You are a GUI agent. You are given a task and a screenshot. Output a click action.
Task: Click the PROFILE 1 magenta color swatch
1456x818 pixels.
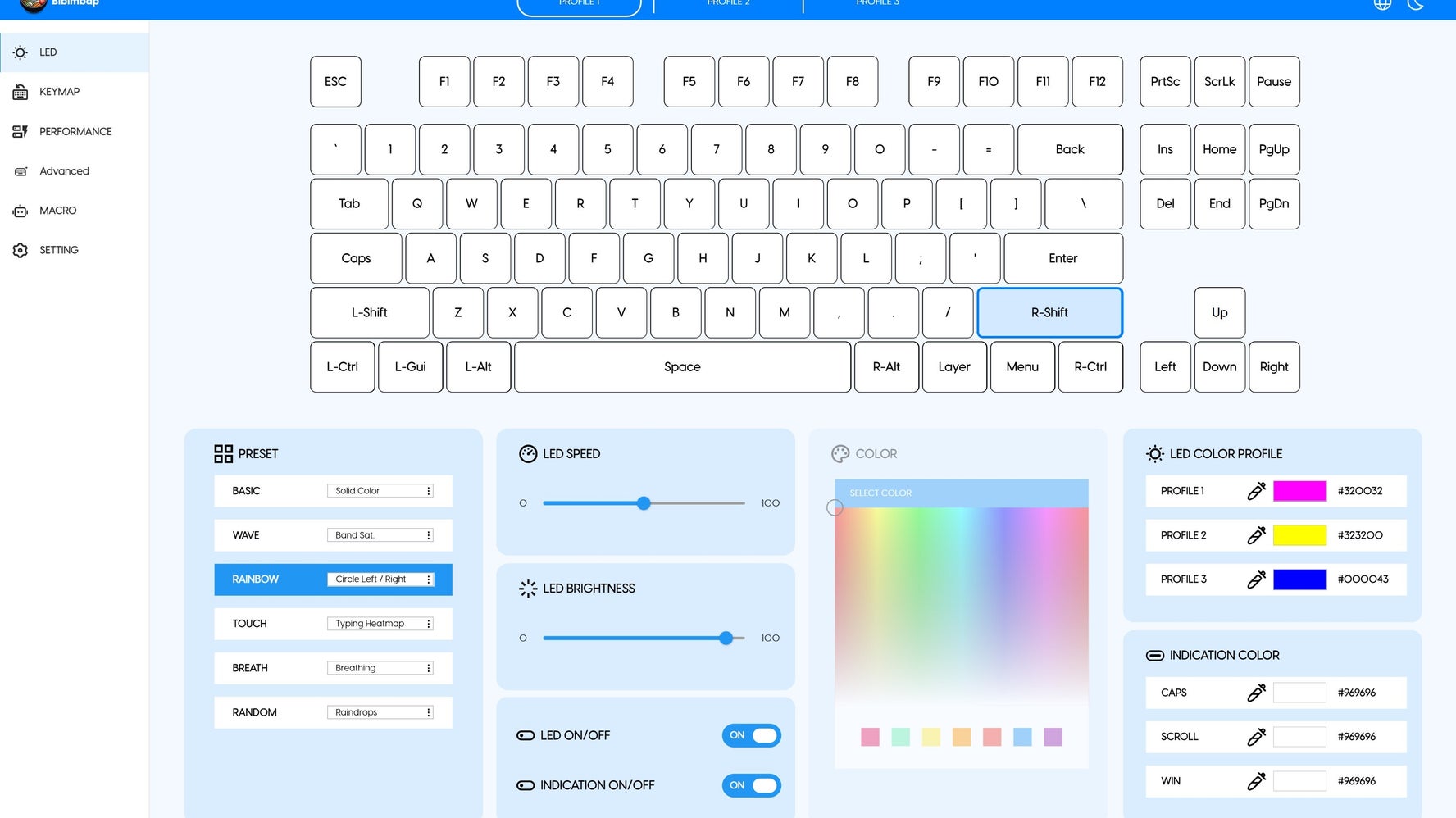(1299, 491)
